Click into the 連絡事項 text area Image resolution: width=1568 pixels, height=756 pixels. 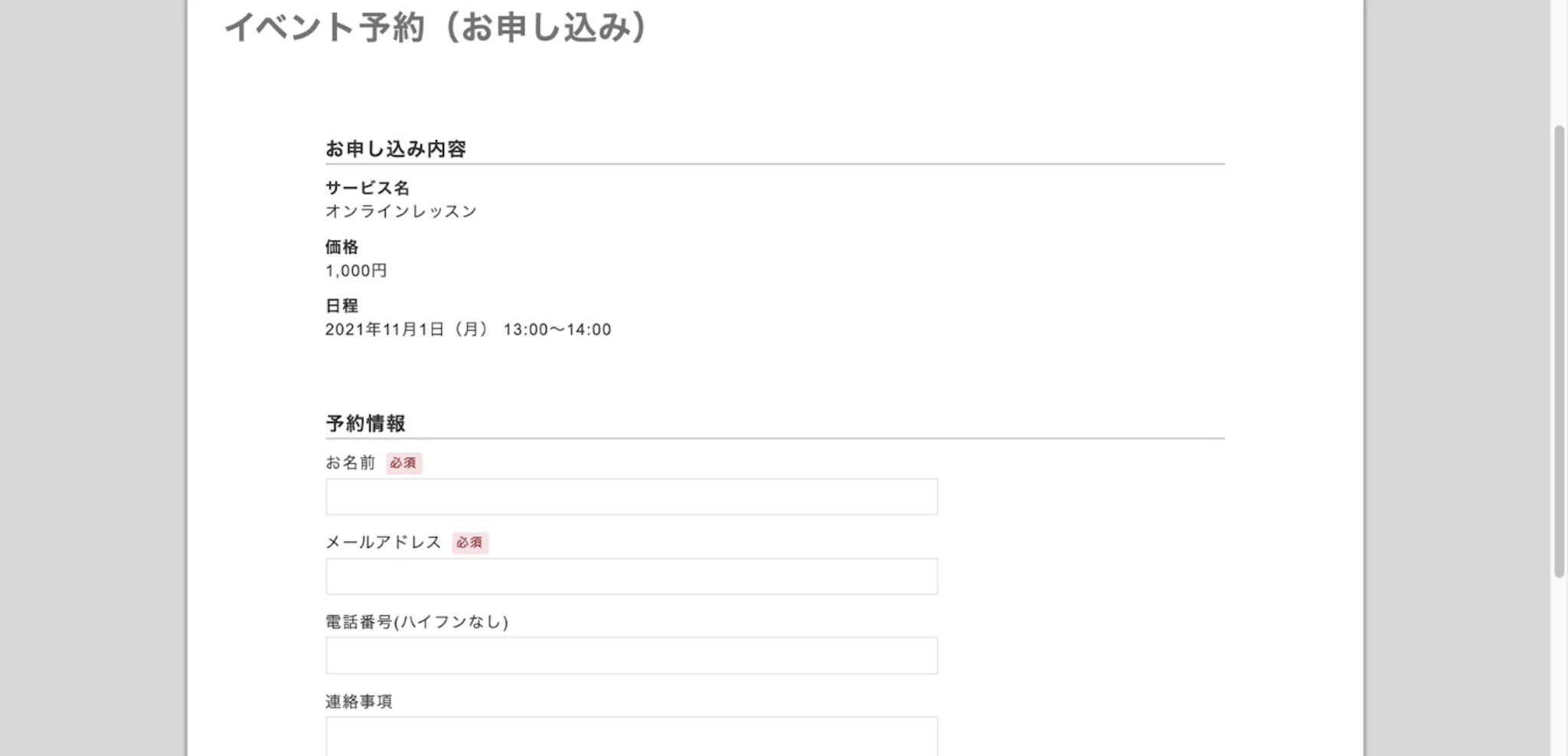pyautogui.click(x=631, y=736)
